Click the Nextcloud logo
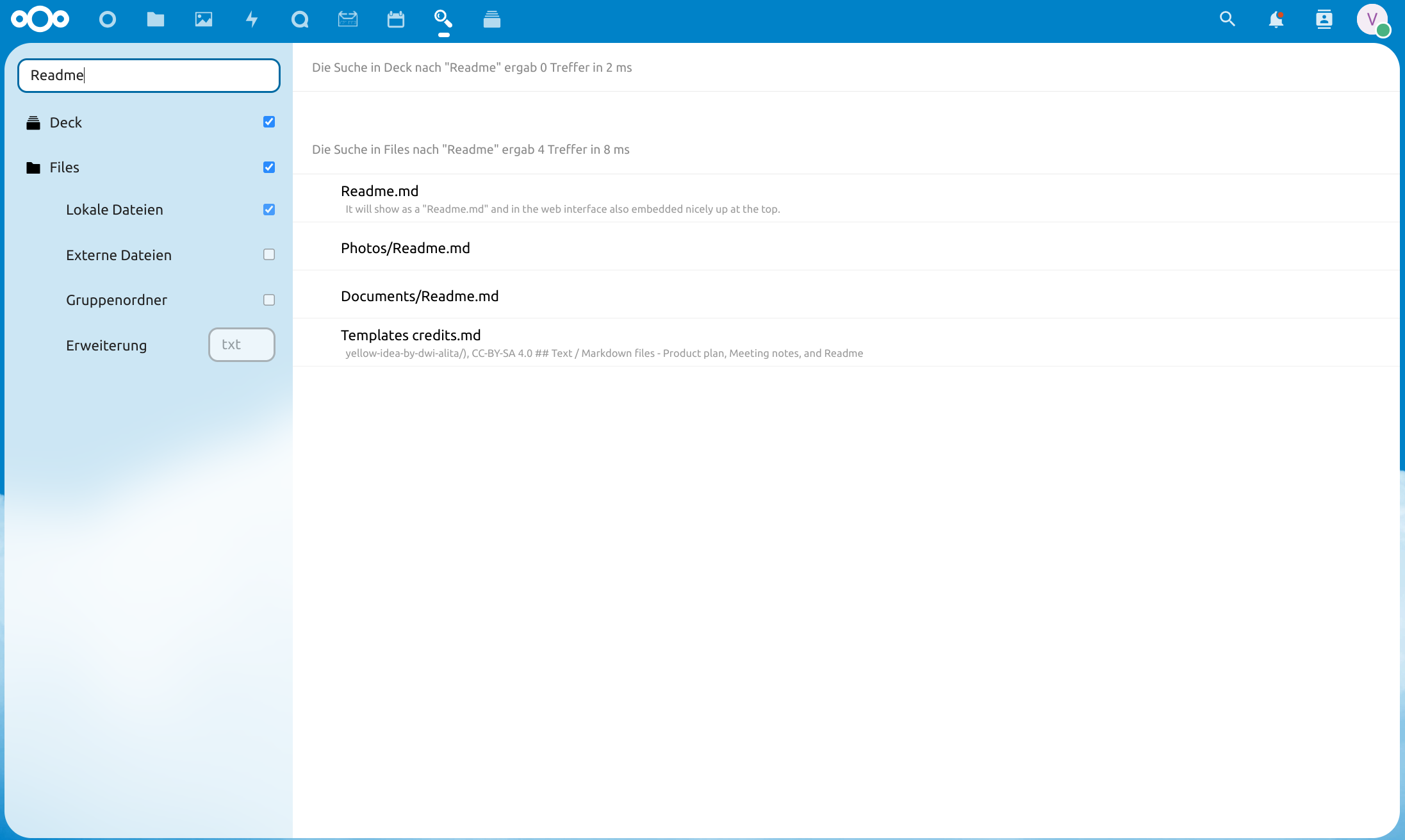Screen dimensions: 1405x840 [40, 19]
